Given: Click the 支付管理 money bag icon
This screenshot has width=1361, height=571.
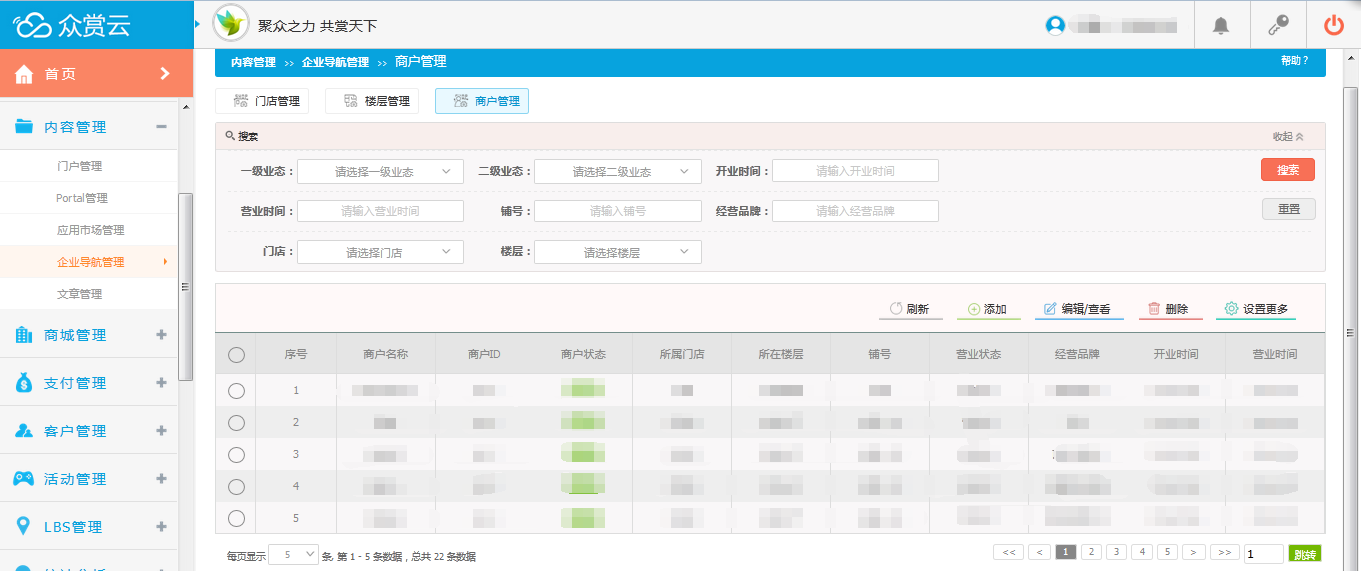Looking at the screenshot, I should (x=24, y=383).
